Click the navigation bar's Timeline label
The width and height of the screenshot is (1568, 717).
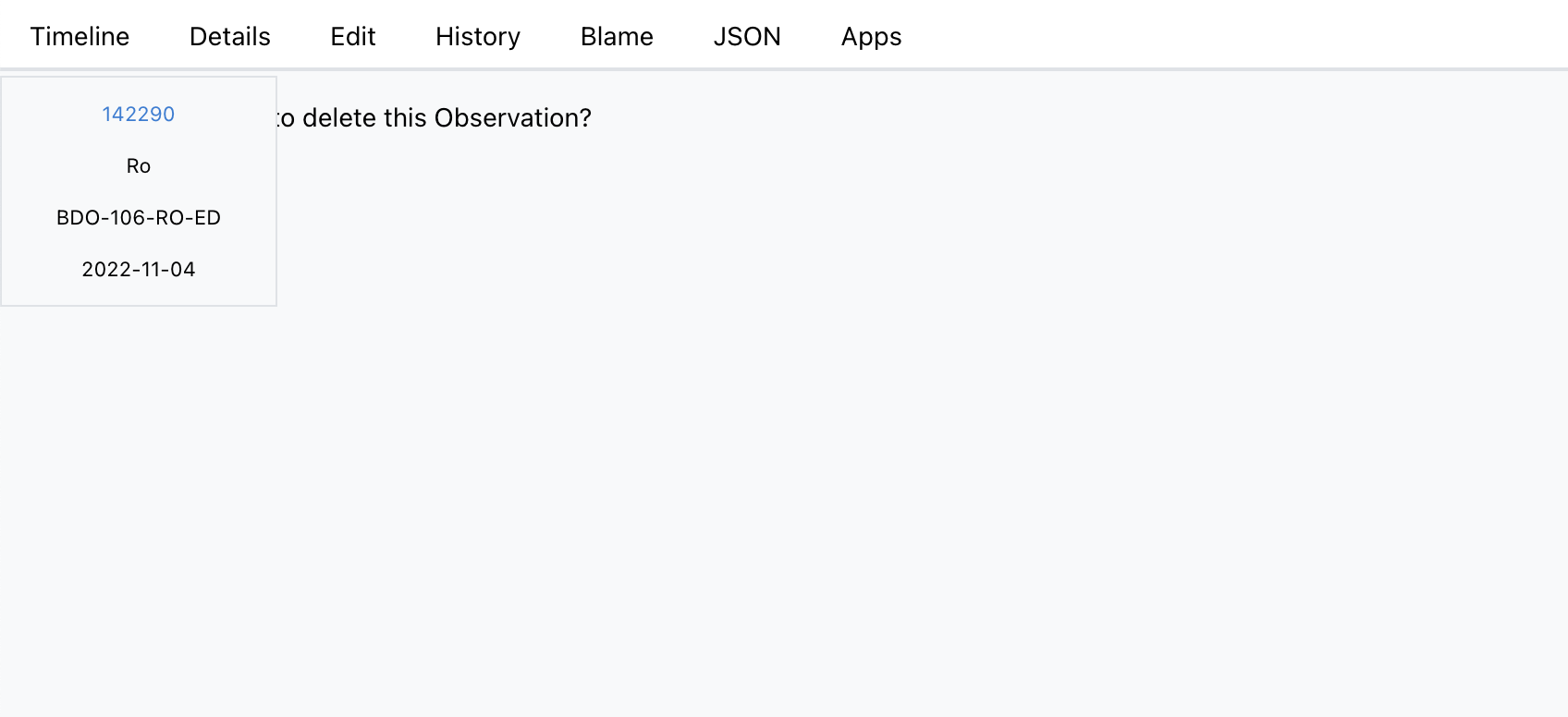(x=80, y=36)
